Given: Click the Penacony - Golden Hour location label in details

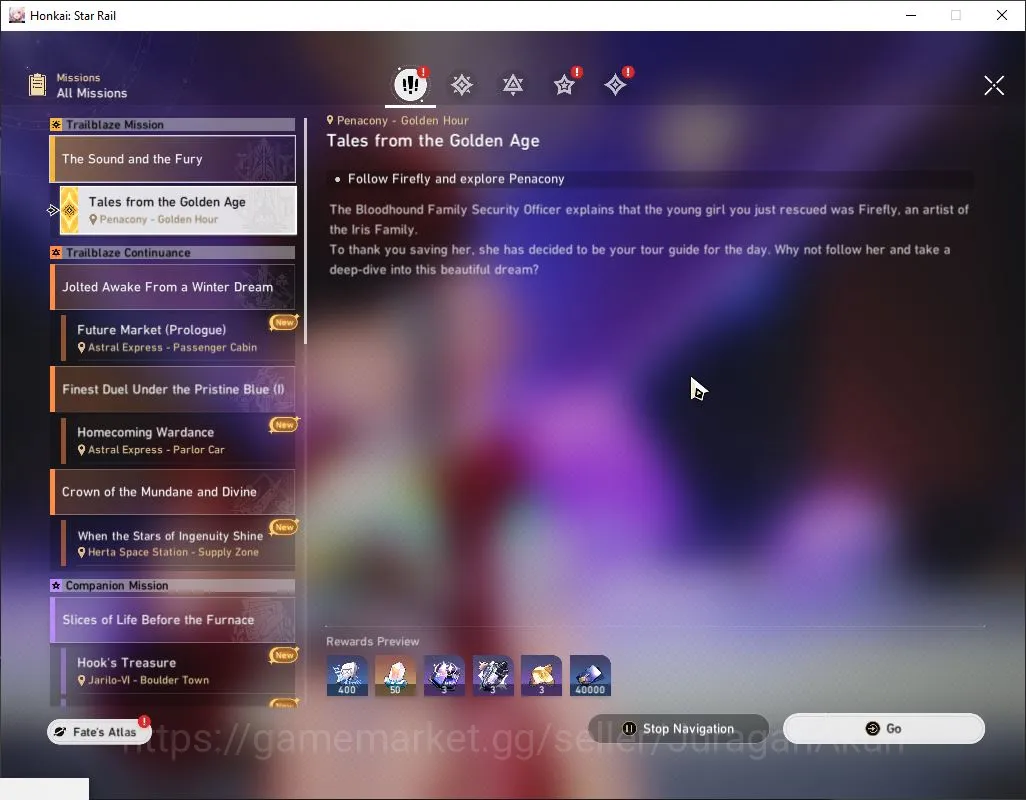Looking at the screenshot, I should (398, 120).
